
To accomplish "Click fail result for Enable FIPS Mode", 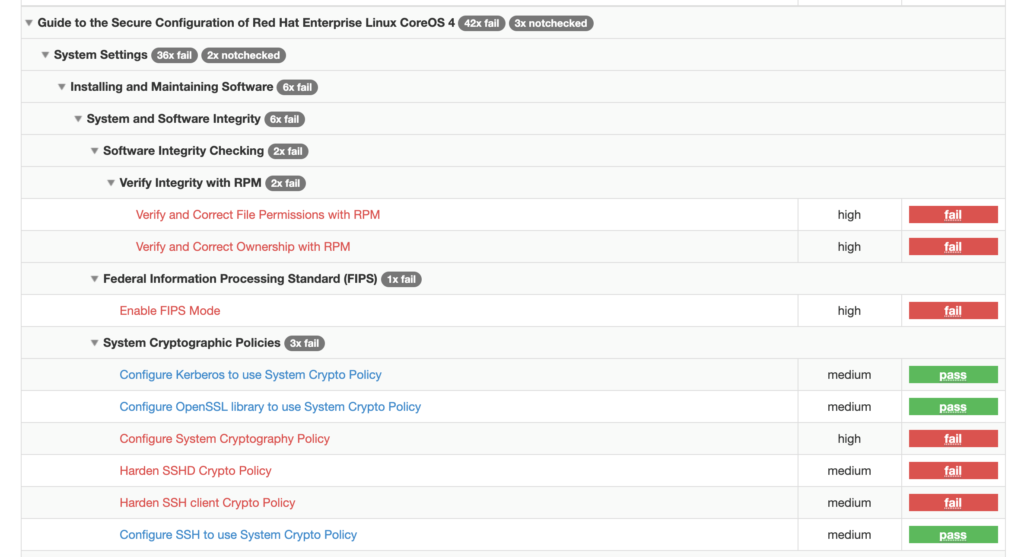I will [x=952, y=311].
